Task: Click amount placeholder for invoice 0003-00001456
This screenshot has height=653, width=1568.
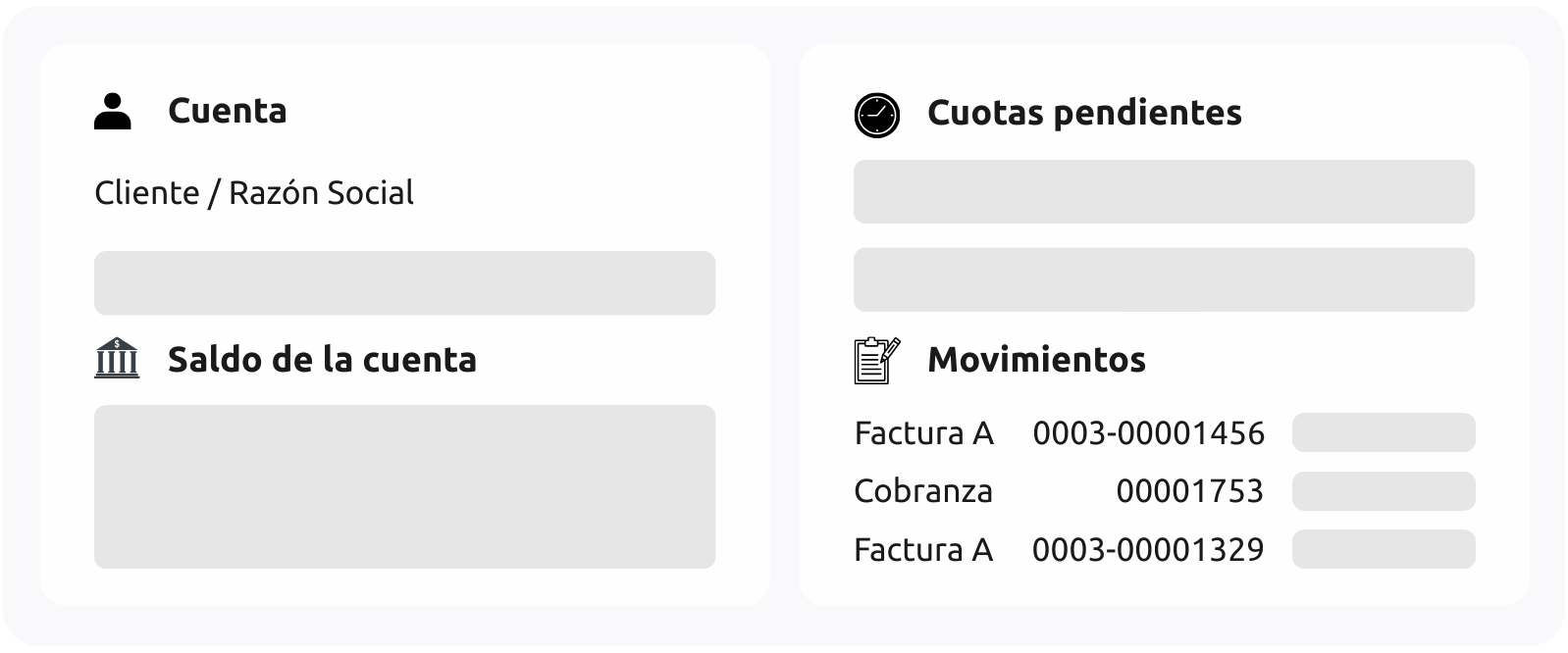Action: (1383, 432)
